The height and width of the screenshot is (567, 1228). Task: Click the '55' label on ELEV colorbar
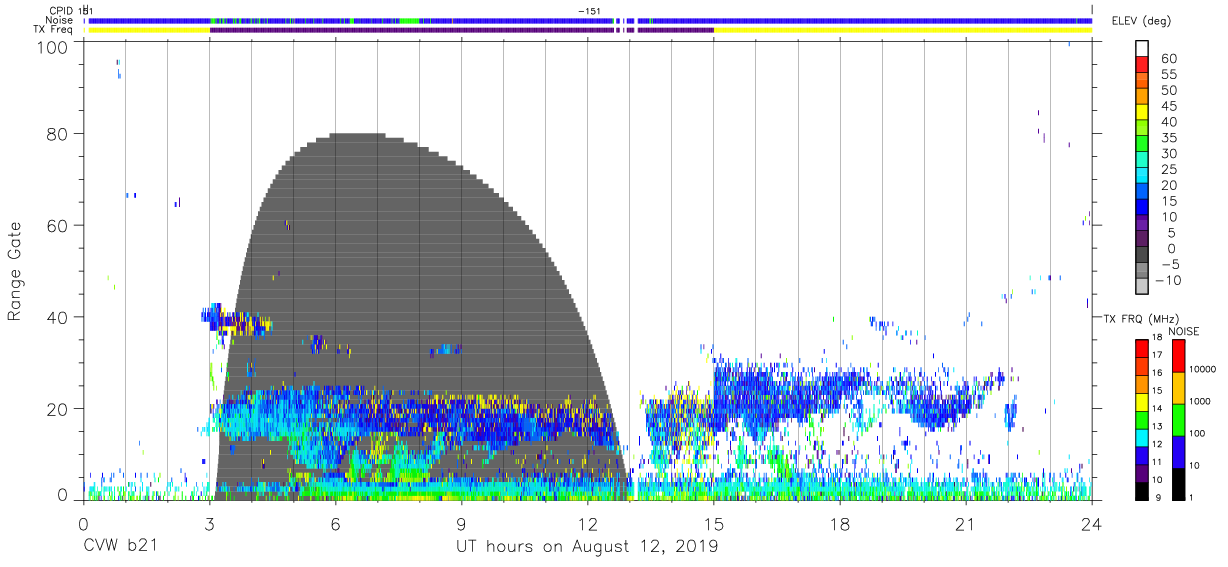click(x=1169, y=74)
